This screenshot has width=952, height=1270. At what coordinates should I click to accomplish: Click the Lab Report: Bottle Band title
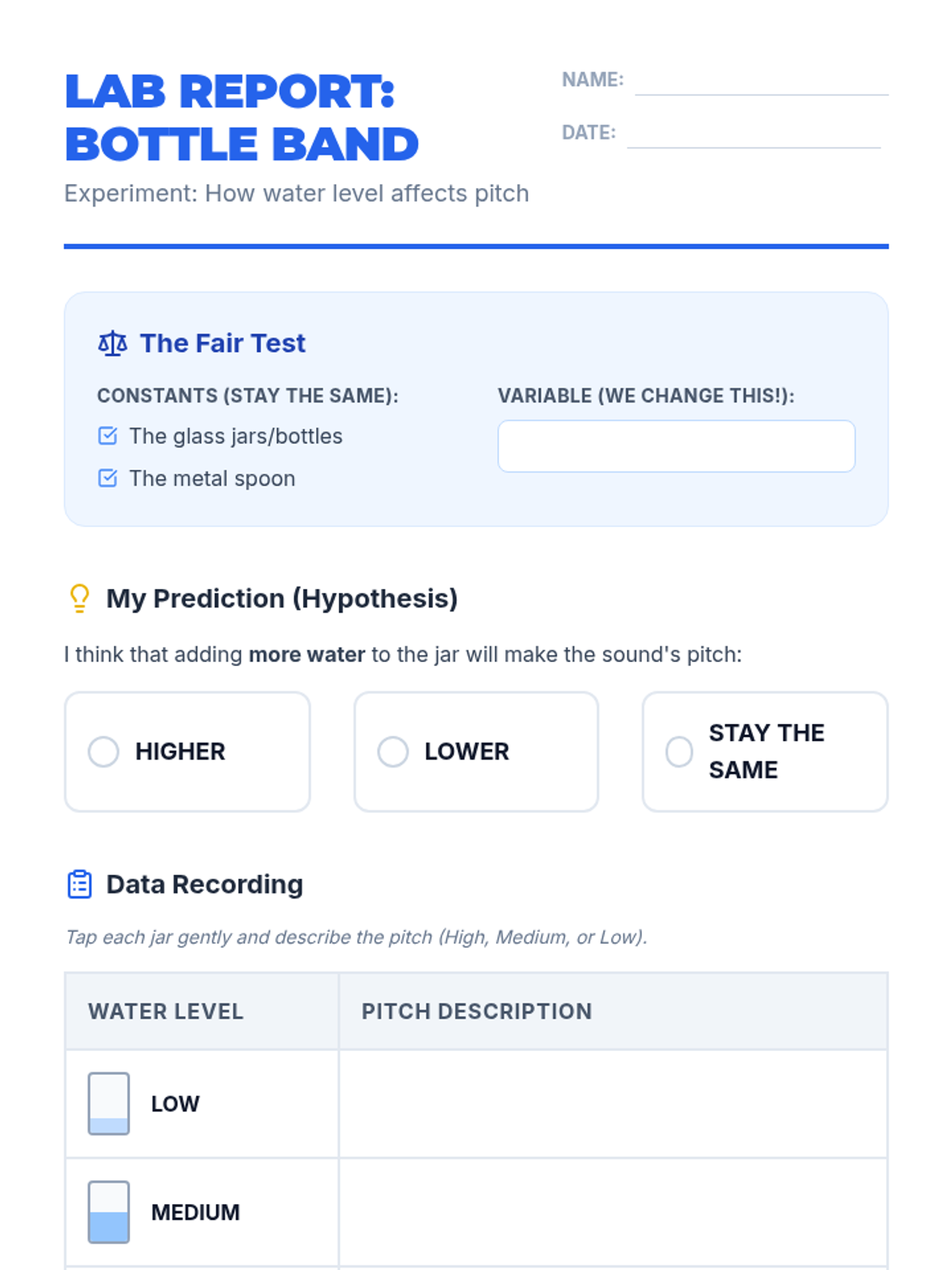click(x=241, y=117)
